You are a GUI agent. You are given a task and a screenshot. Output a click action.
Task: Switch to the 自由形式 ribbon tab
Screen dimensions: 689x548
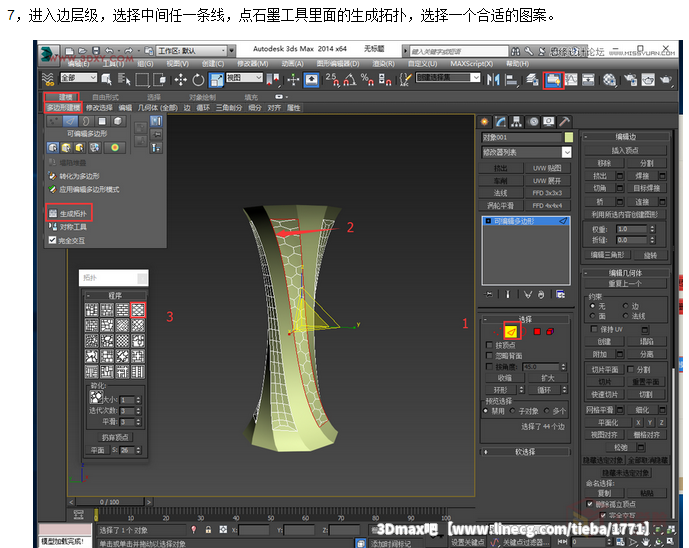(x=105, y=97)
